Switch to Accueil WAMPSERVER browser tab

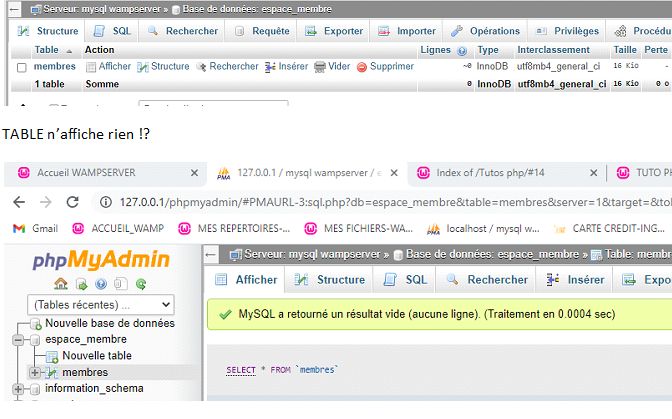click(86, 173)
